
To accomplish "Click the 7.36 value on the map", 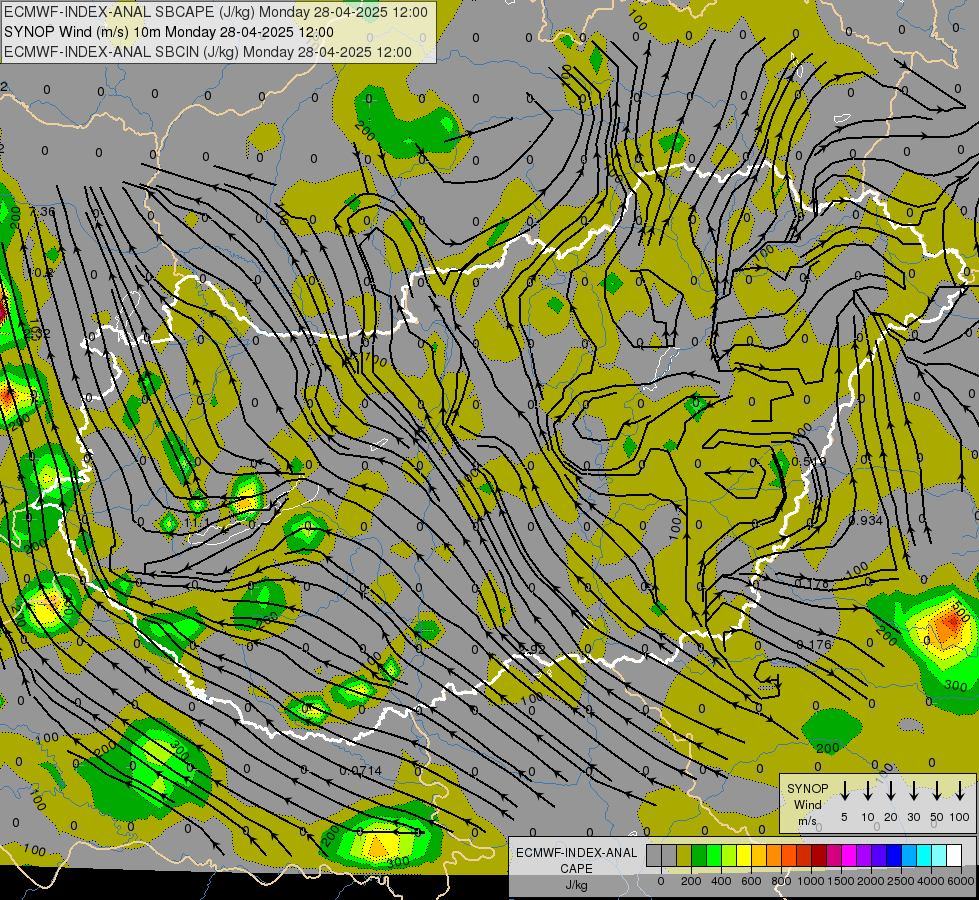I will tap(42, 212).
